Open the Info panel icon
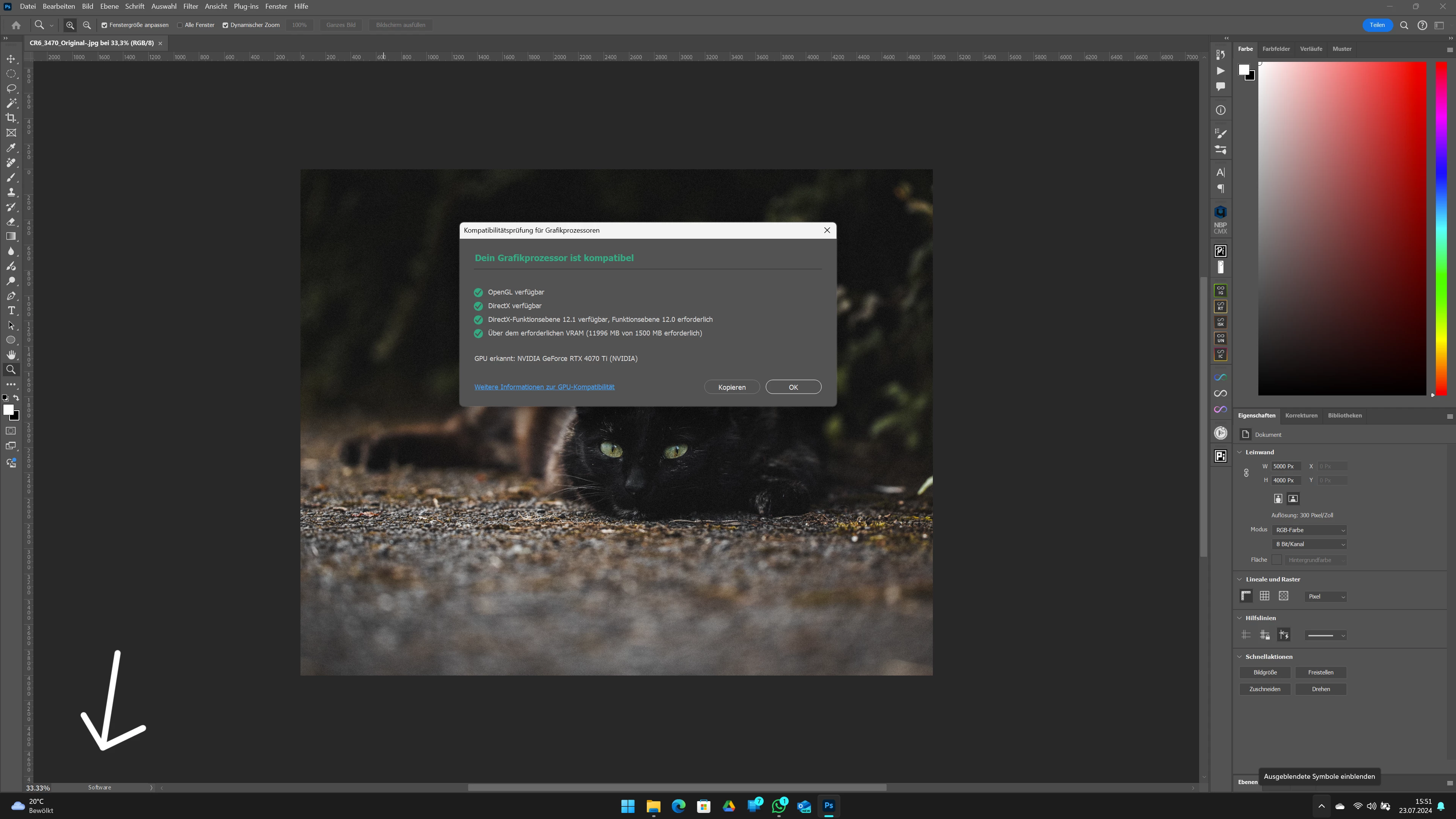This screenshot has height=819, width=1456. [x=1220, y=110]
